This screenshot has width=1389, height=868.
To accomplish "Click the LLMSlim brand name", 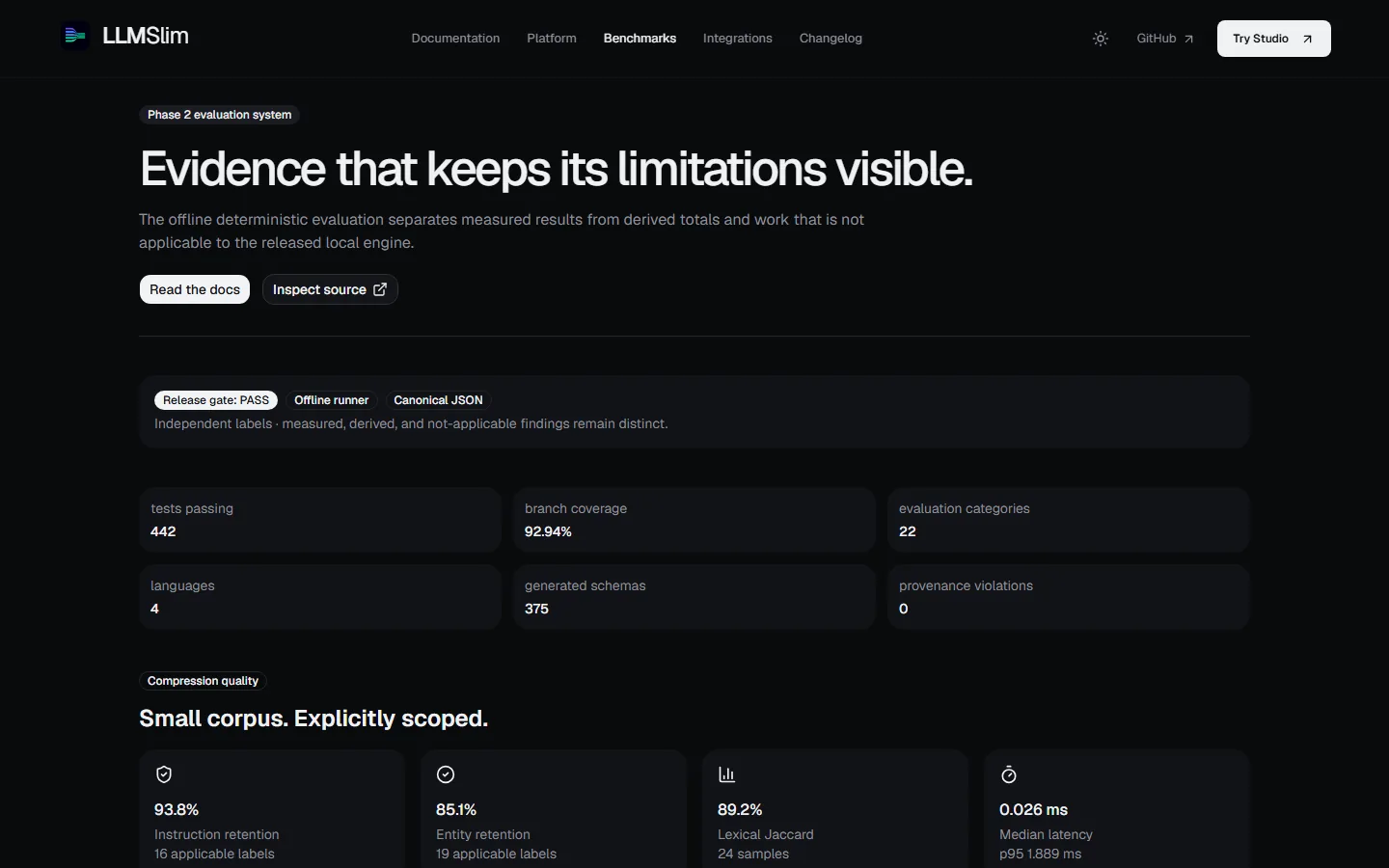I will [146, 37].
